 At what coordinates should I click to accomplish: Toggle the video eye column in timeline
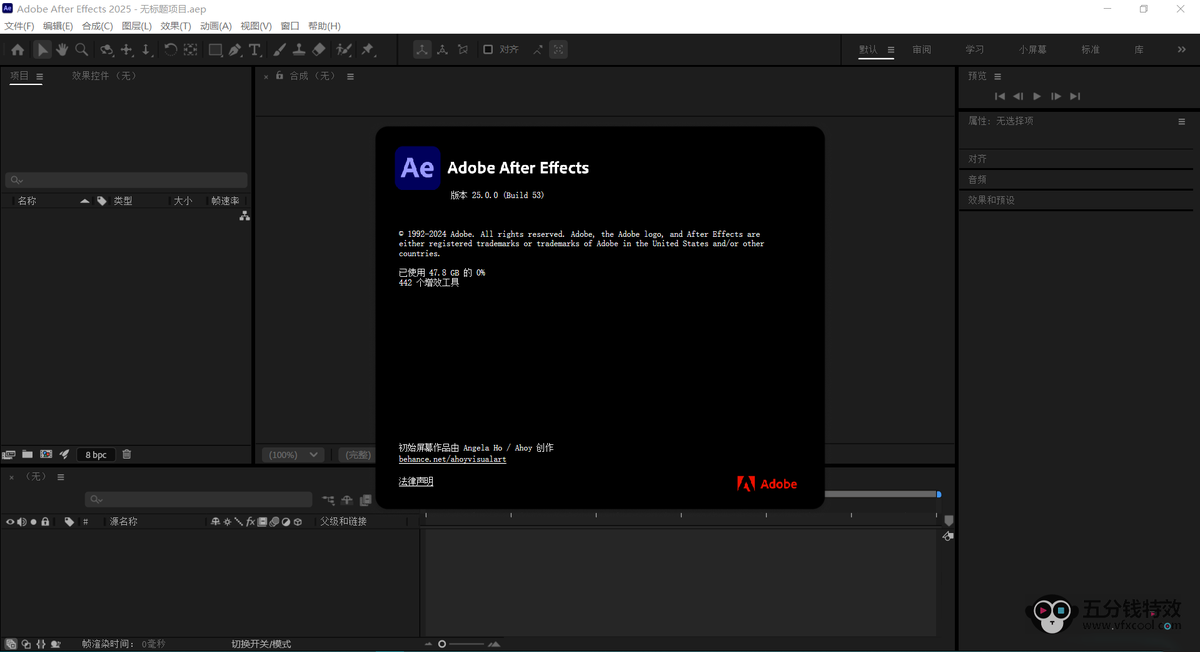tap(10, 522)
